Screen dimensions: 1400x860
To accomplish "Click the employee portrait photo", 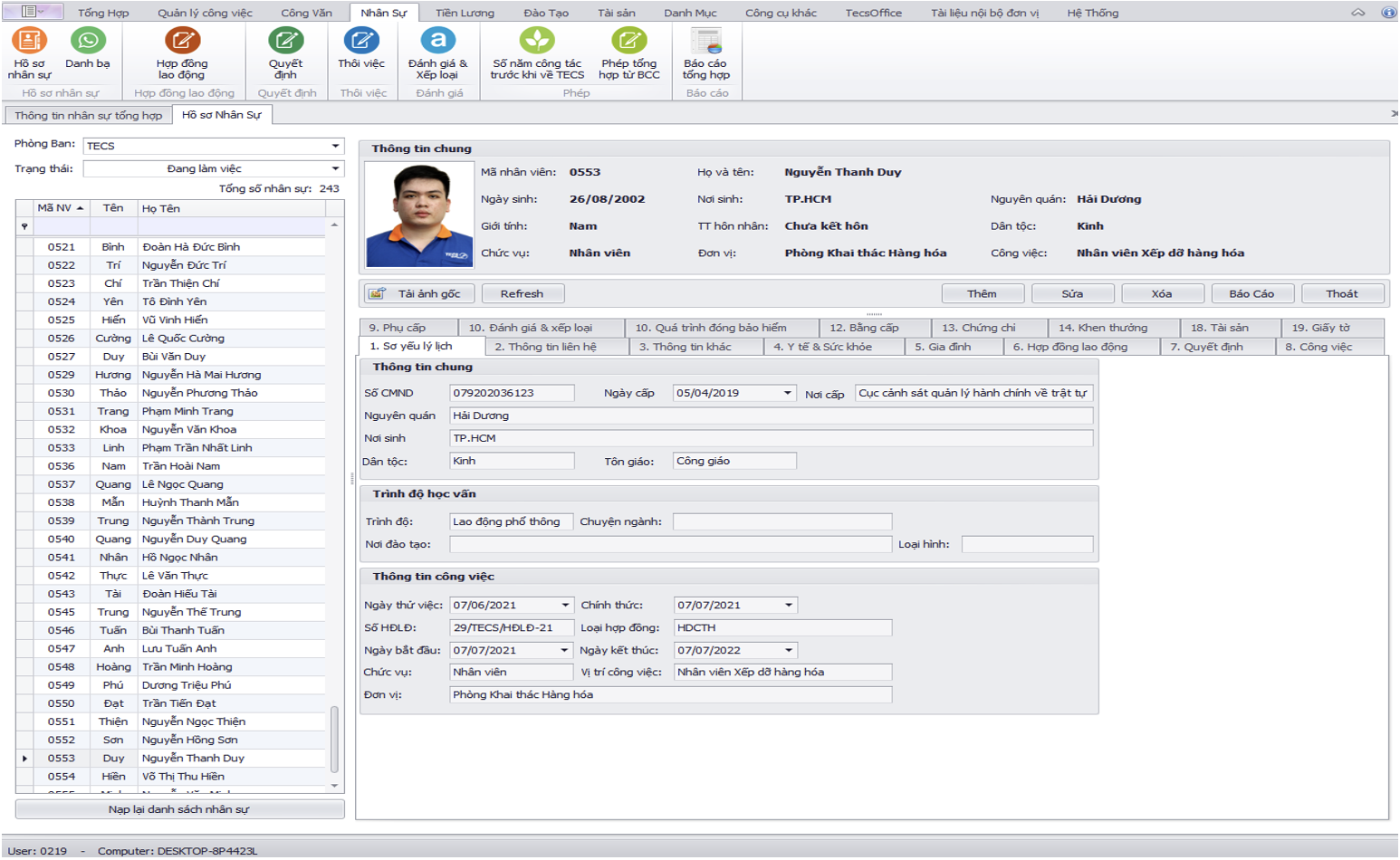I will tap(419, 215).
